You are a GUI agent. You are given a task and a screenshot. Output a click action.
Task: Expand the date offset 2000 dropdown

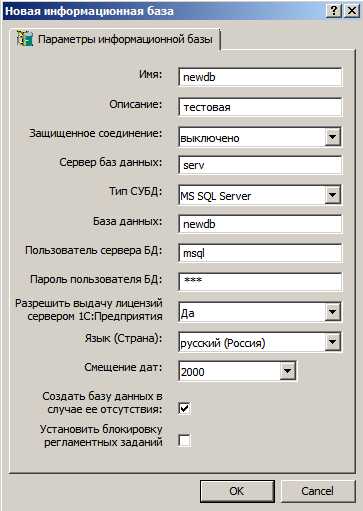tap(287, 371)
